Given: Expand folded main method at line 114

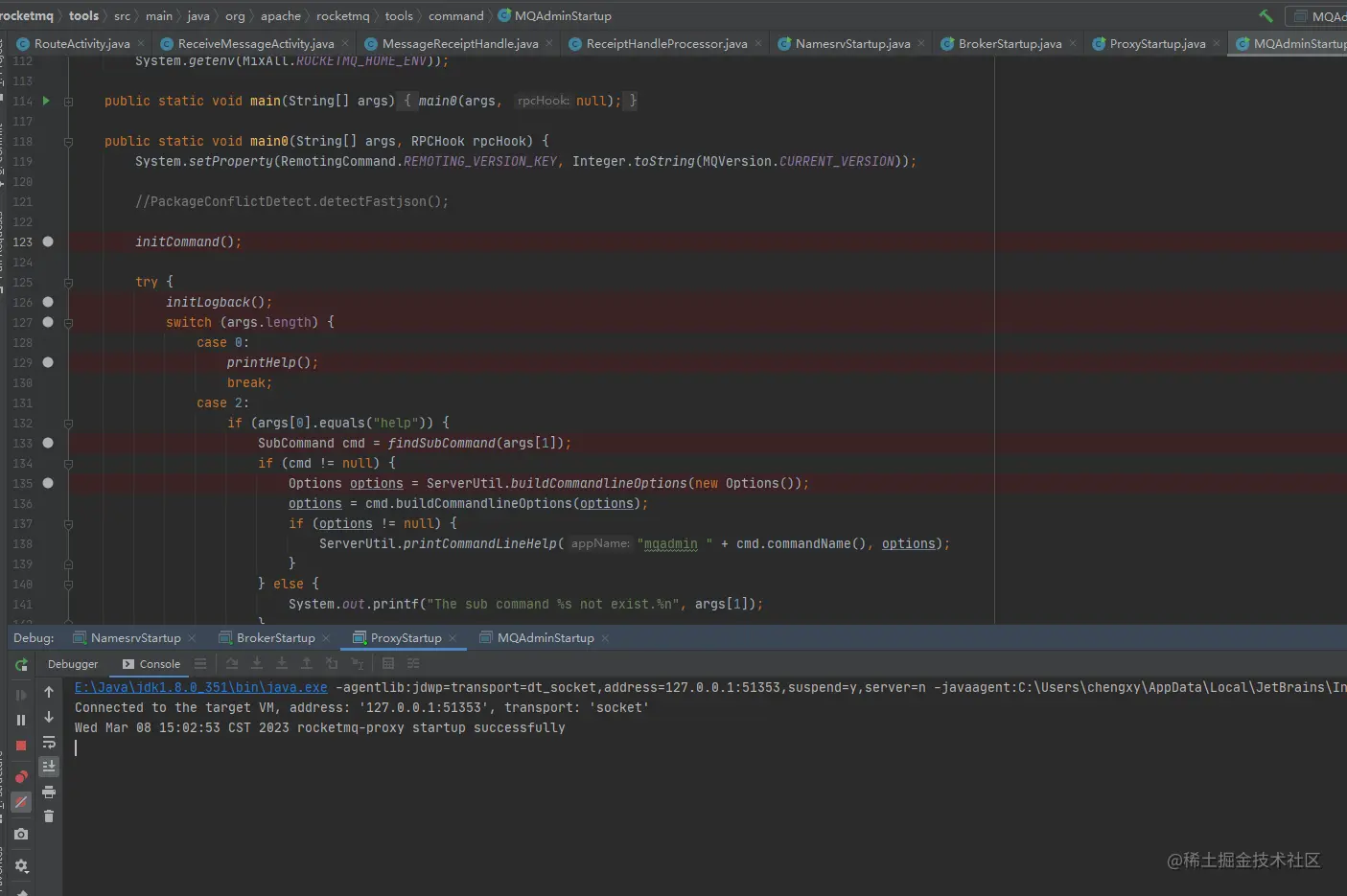Looking at the screenshot, I should (x=68, y=101).
